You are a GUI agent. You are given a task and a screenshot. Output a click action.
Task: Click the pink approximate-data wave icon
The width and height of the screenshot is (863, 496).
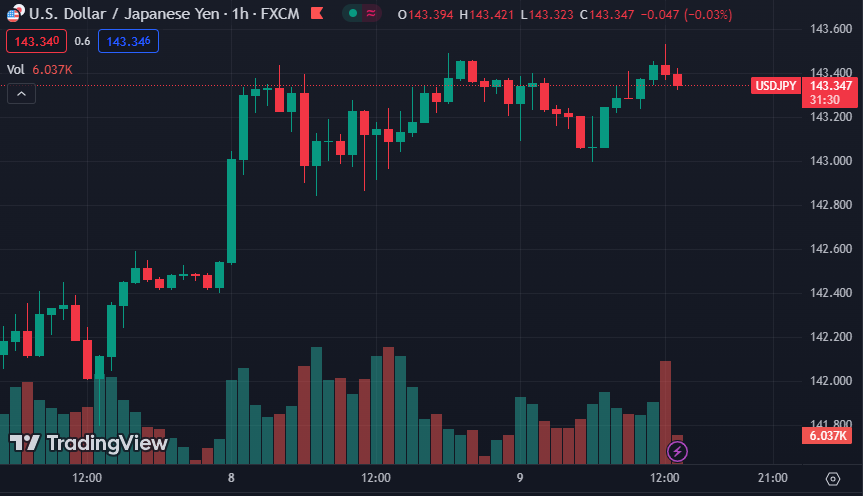(x=371, y=13)
